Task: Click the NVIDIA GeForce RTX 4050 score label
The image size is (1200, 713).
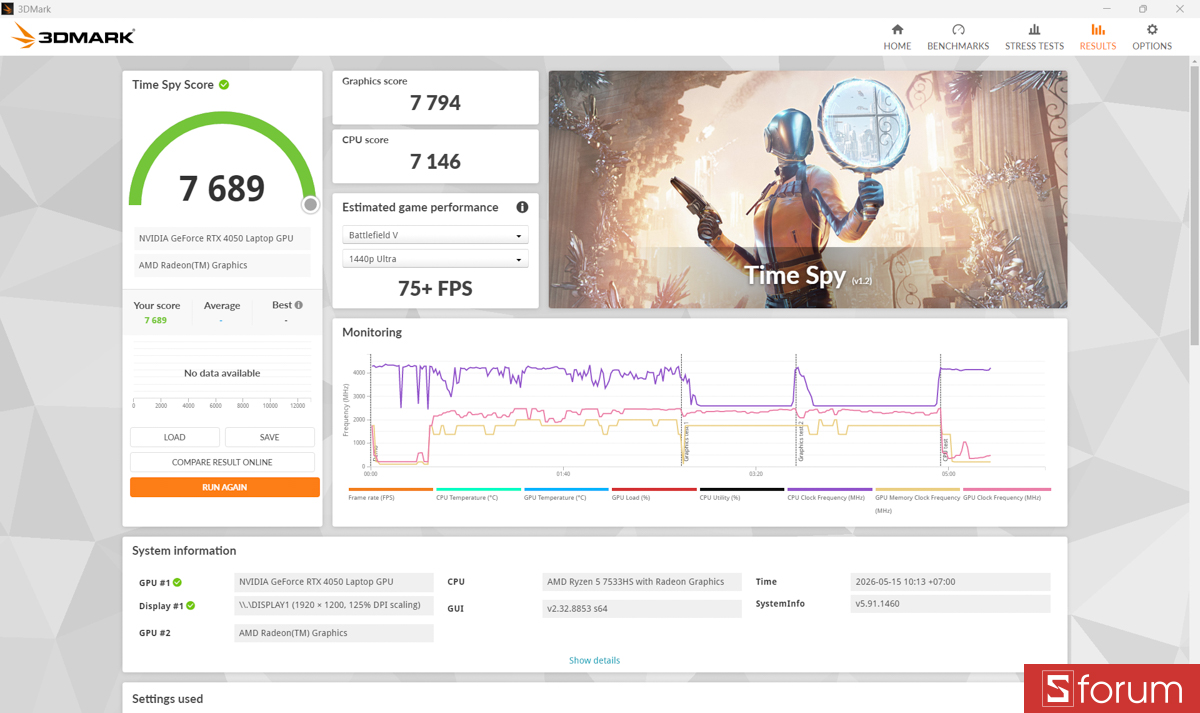Action: [222, 239]
